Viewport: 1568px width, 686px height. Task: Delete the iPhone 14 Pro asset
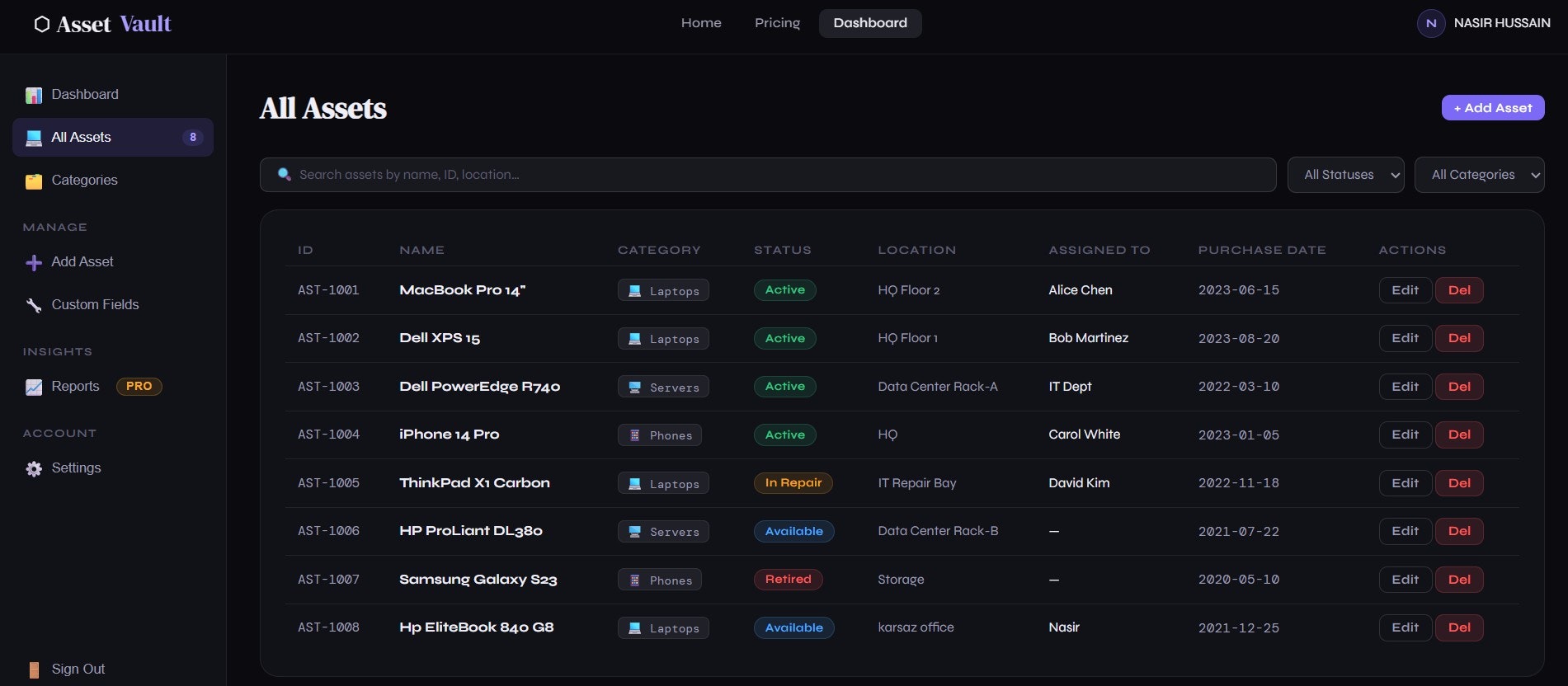click(1459, 435)
